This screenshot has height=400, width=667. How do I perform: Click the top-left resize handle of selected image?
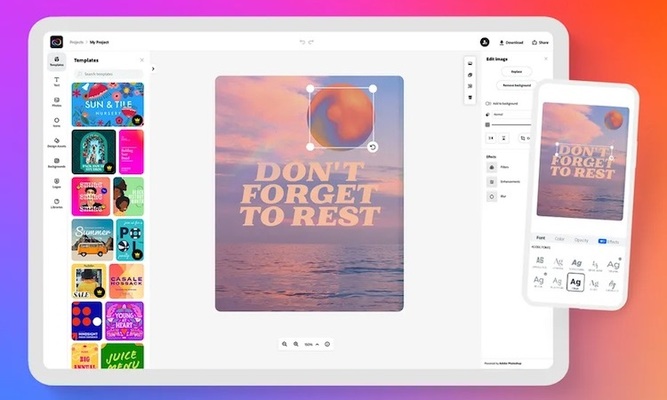click(x=311, y=89)
